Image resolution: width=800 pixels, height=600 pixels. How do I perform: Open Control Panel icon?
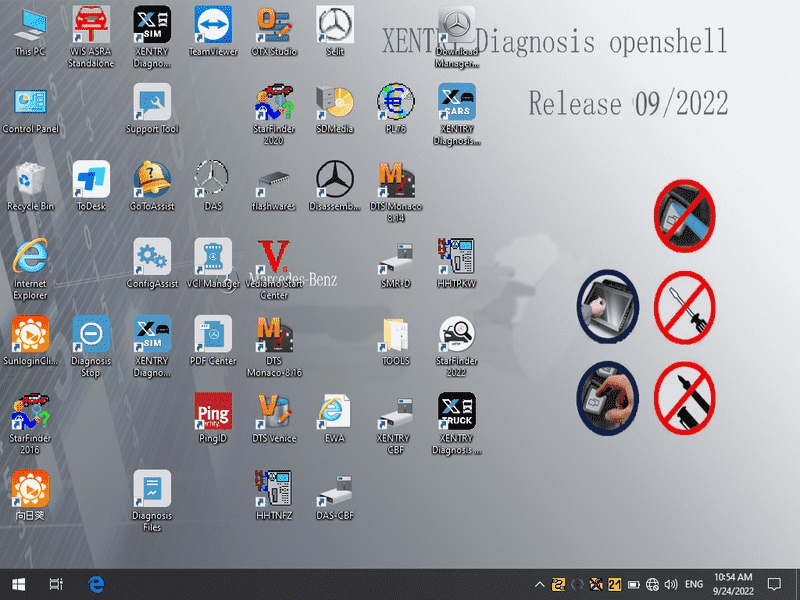pos(30,109)
